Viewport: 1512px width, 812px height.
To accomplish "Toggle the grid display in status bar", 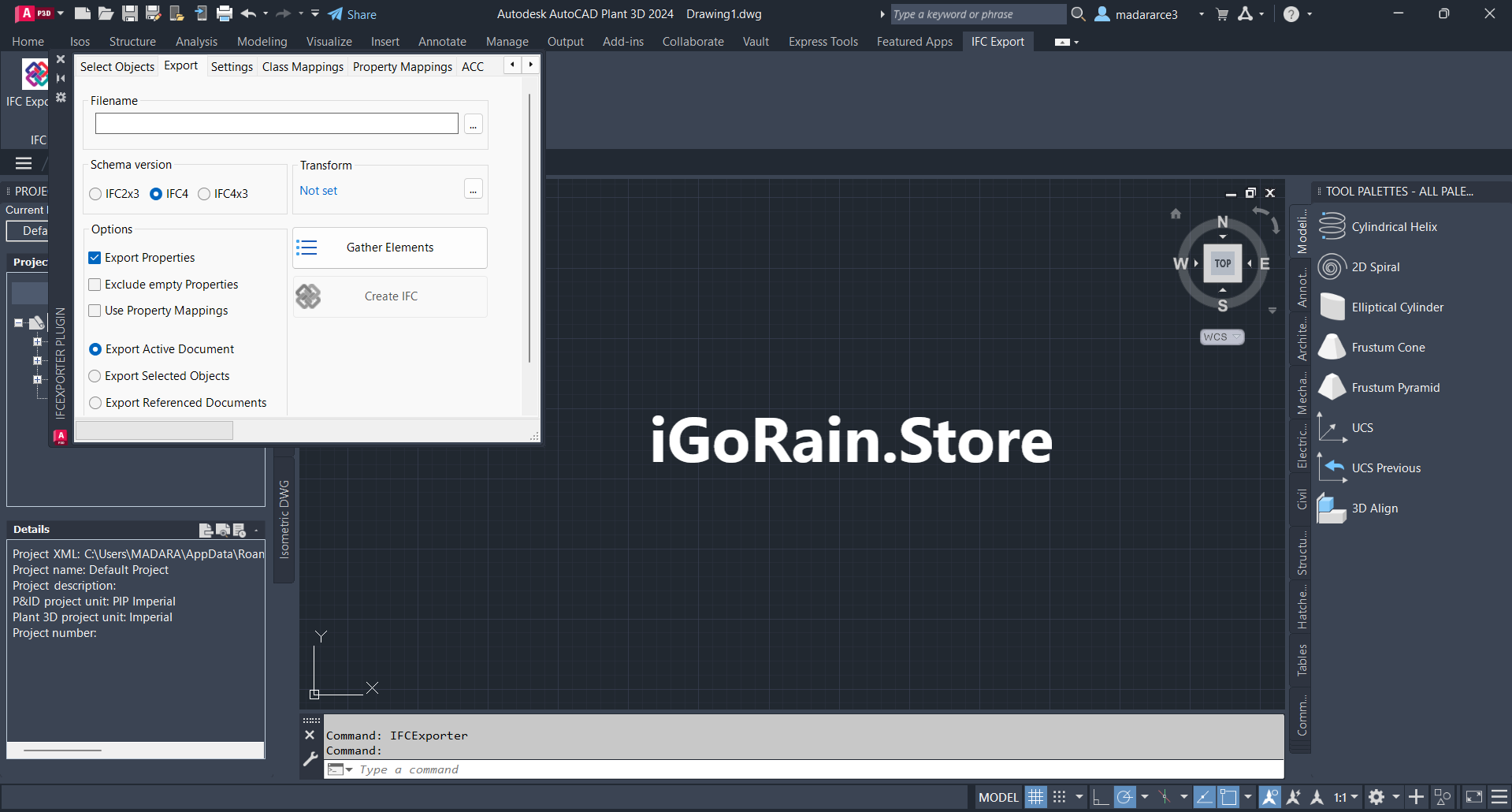I will [x=1035, y=797].
